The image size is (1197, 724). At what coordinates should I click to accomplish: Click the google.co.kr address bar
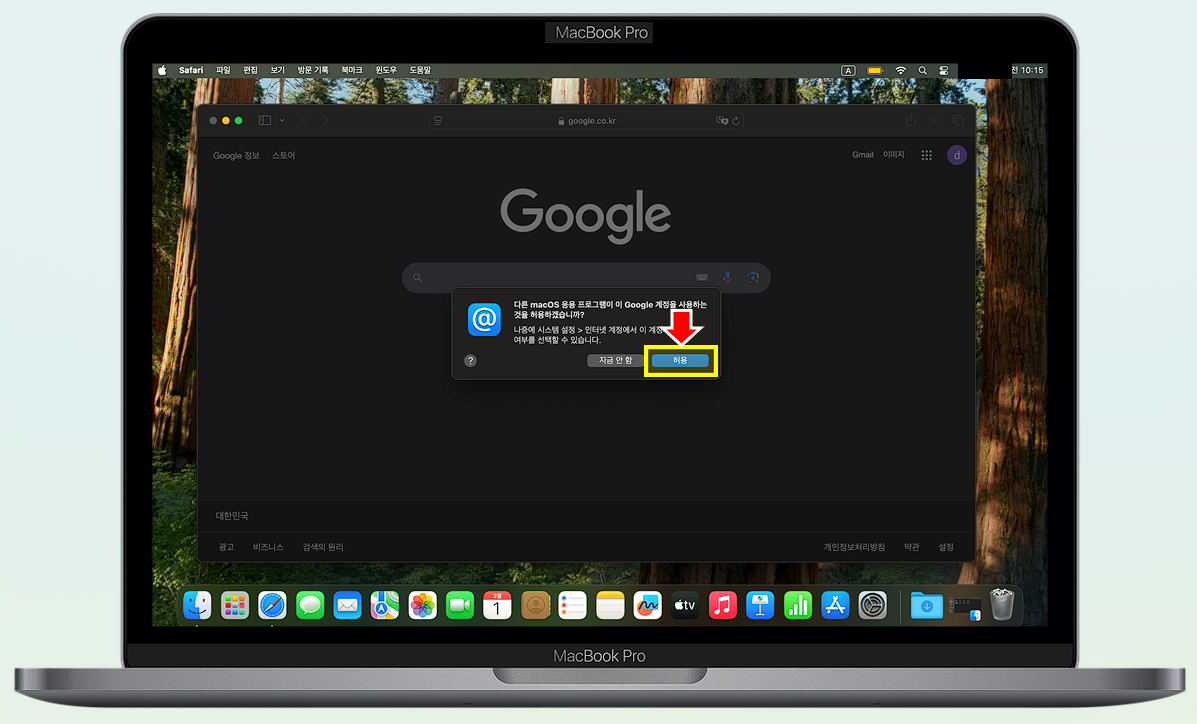coord(586,121)
